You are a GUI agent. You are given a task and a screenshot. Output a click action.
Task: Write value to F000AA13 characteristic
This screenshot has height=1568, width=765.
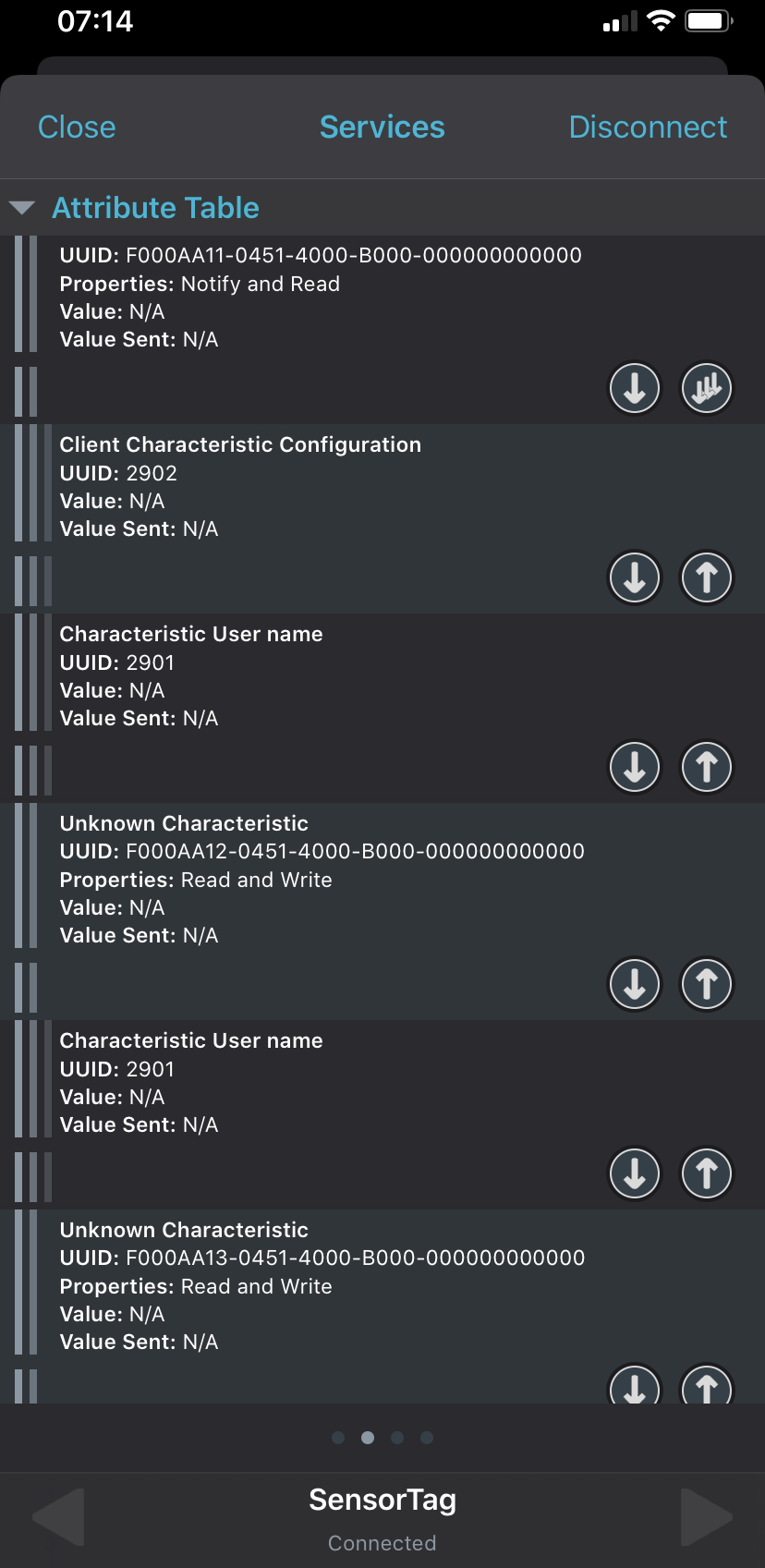[707, 1386]
